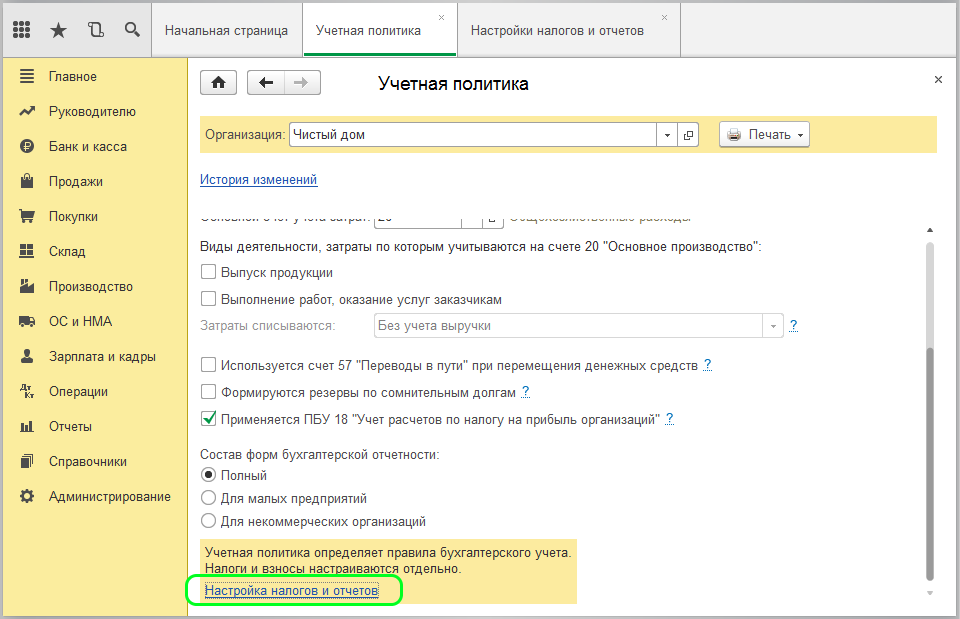Click the ОС и НМА truck icon
The width and height of the screenshot is (960, 619).
coord(26,321)
